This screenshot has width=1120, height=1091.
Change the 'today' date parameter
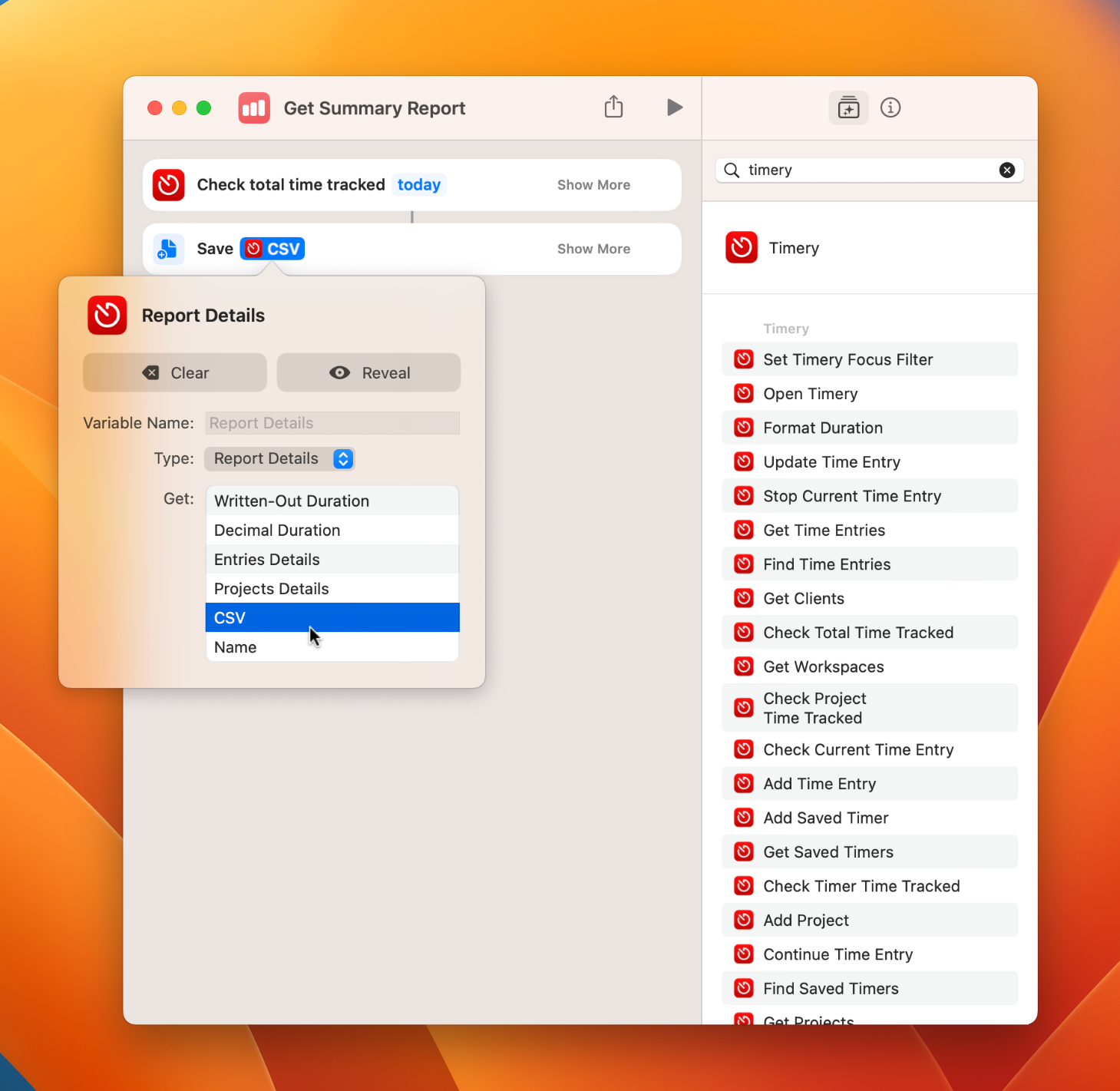pos(418,185)
